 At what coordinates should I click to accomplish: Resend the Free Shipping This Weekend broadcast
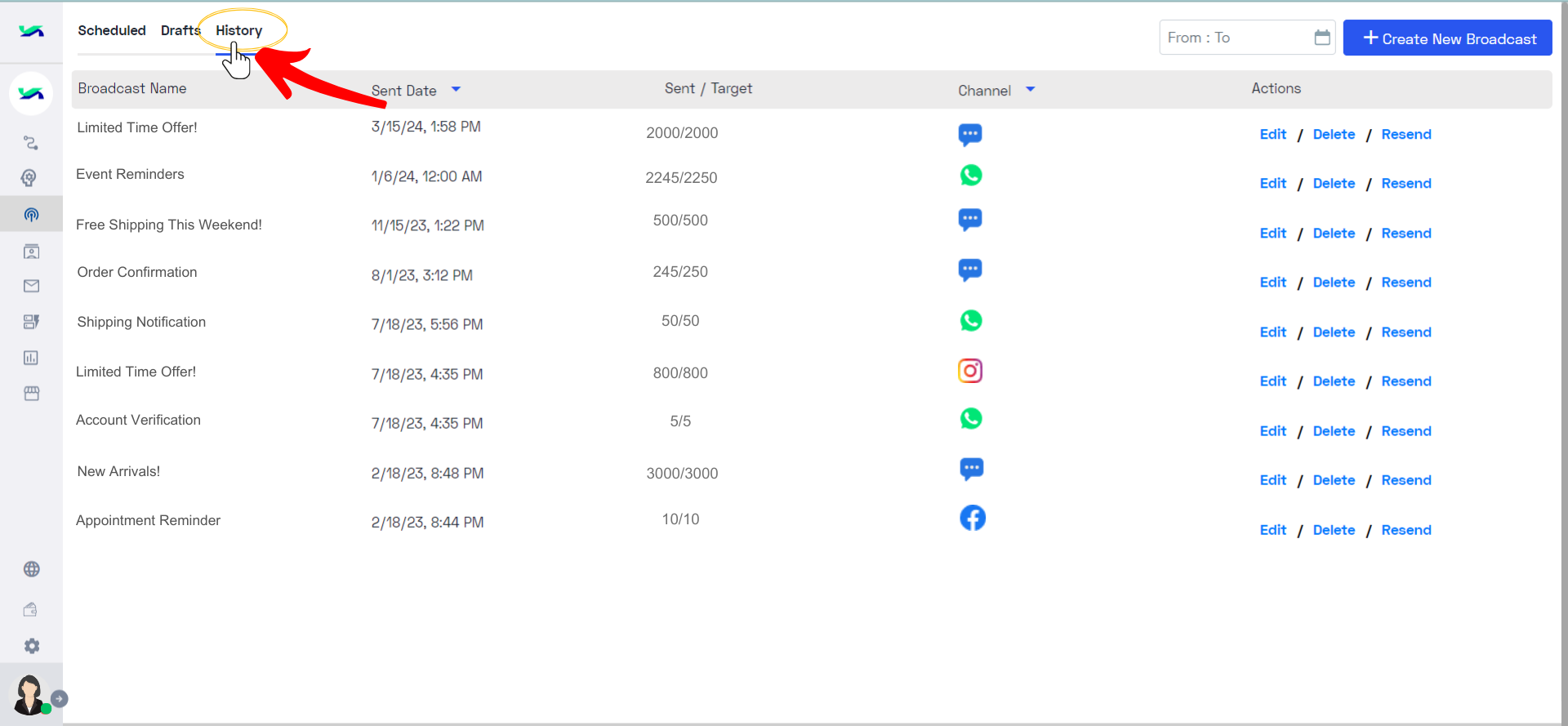click(1406, 233)
